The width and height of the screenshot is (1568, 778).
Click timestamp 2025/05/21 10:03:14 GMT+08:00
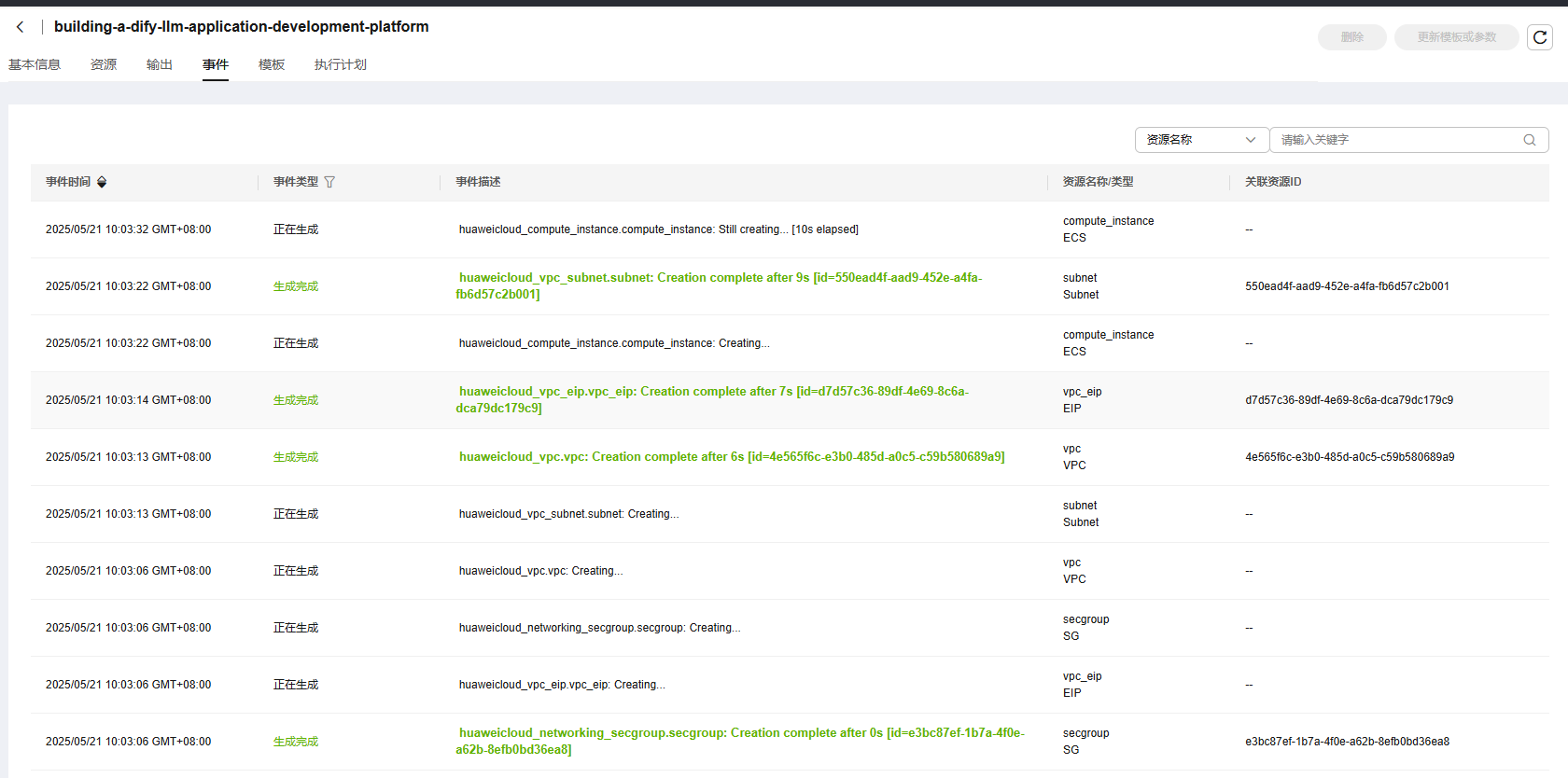coord(129,400)
